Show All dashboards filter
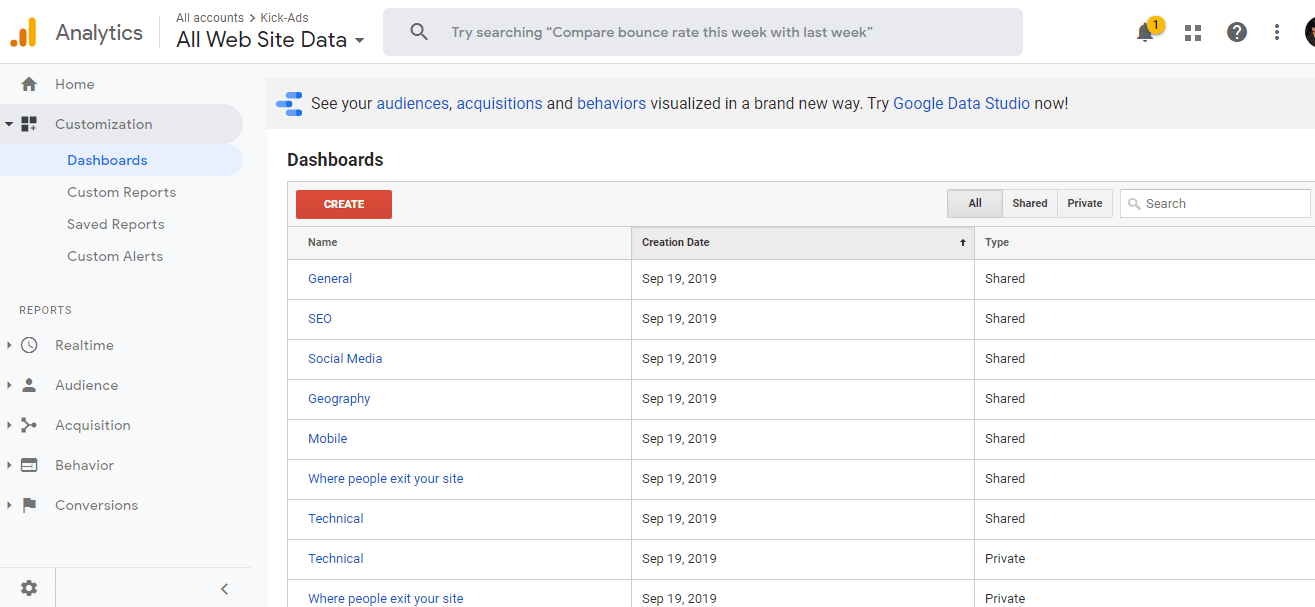Image resolution: width=1315 pixels, height=607 pixels. (x=975, y=203)
